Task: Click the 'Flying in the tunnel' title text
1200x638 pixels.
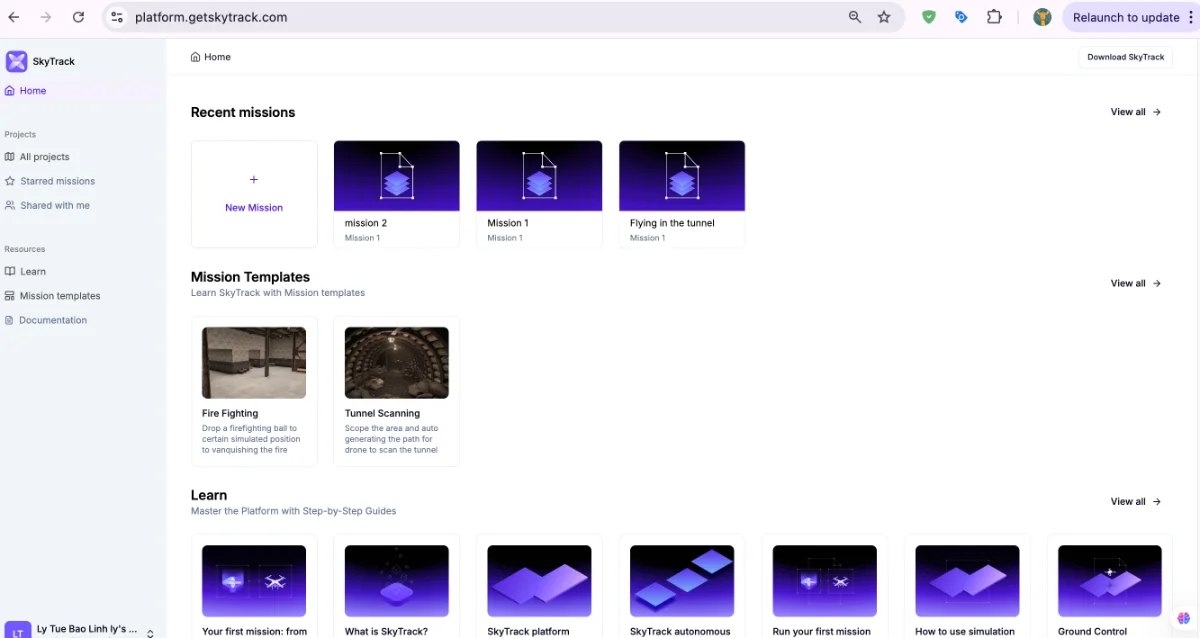Action: [672, 223]
